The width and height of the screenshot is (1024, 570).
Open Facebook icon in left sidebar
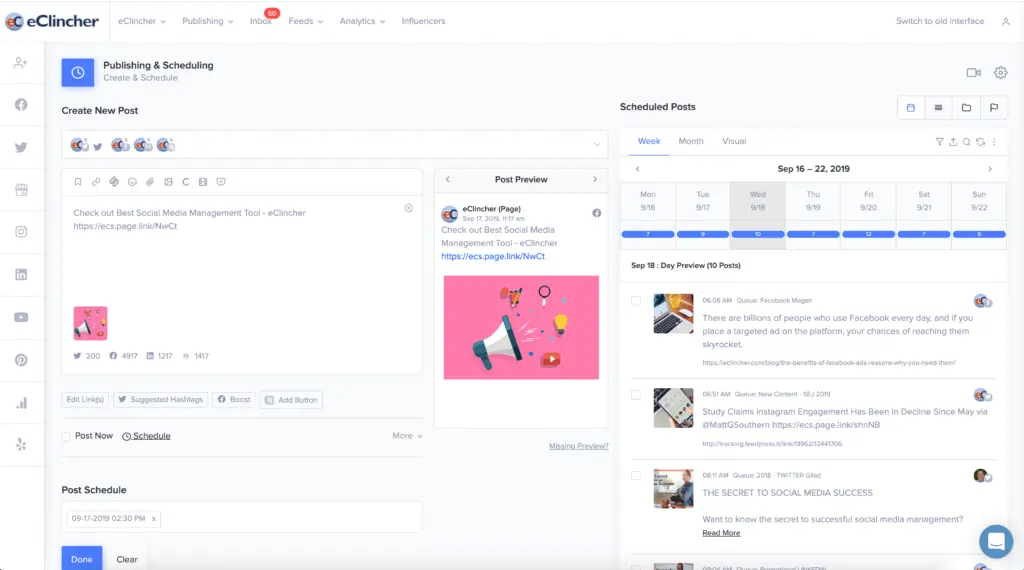point(21,104)
